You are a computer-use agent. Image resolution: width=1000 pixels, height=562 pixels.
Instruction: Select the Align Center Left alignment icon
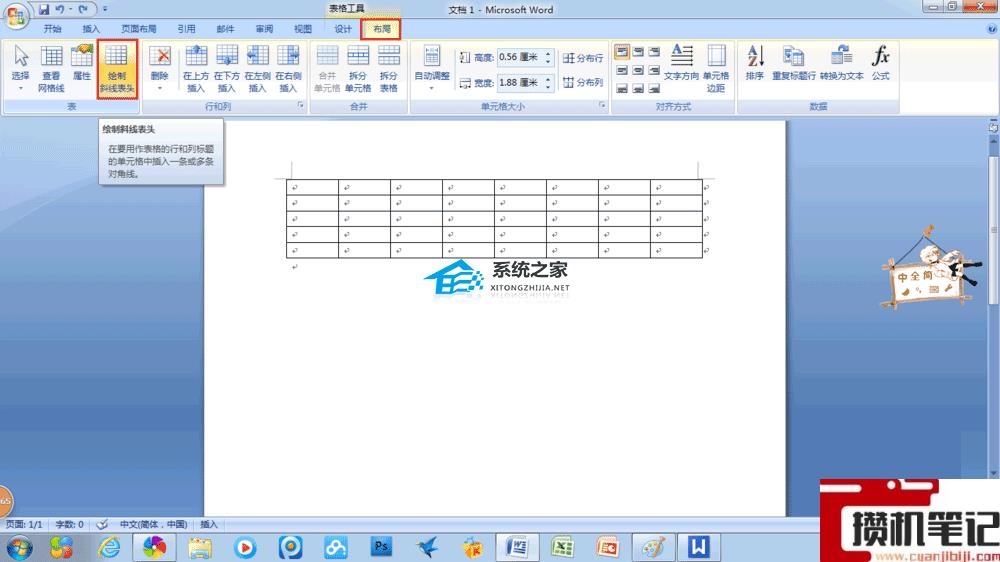coord(622,70)
